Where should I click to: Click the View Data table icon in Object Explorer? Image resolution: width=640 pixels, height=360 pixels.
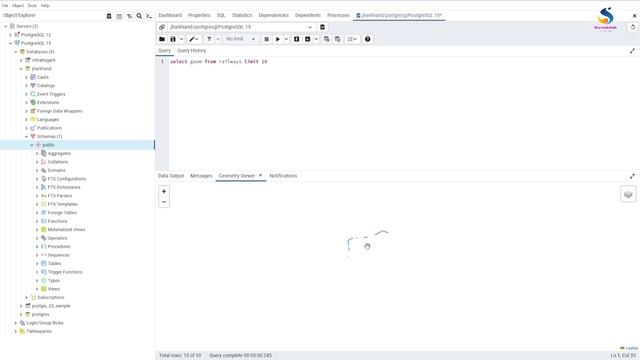(x=119, y=16)
